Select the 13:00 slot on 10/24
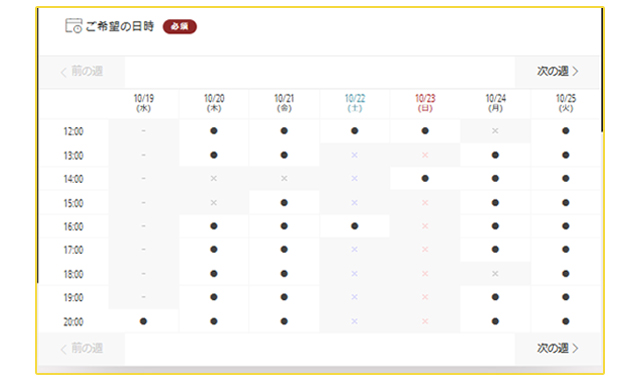 pyautogui.click(x=495, y=155)
